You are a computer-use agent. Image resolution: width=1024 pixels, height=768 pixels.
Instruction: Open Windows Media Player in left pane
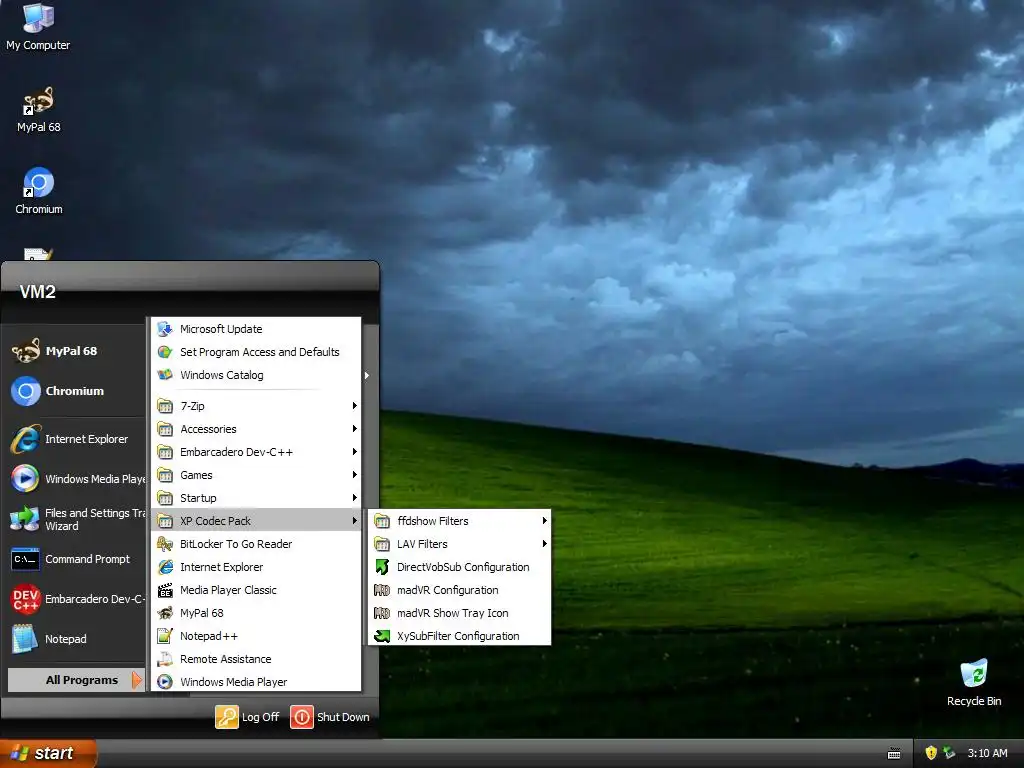pos(78,479)
